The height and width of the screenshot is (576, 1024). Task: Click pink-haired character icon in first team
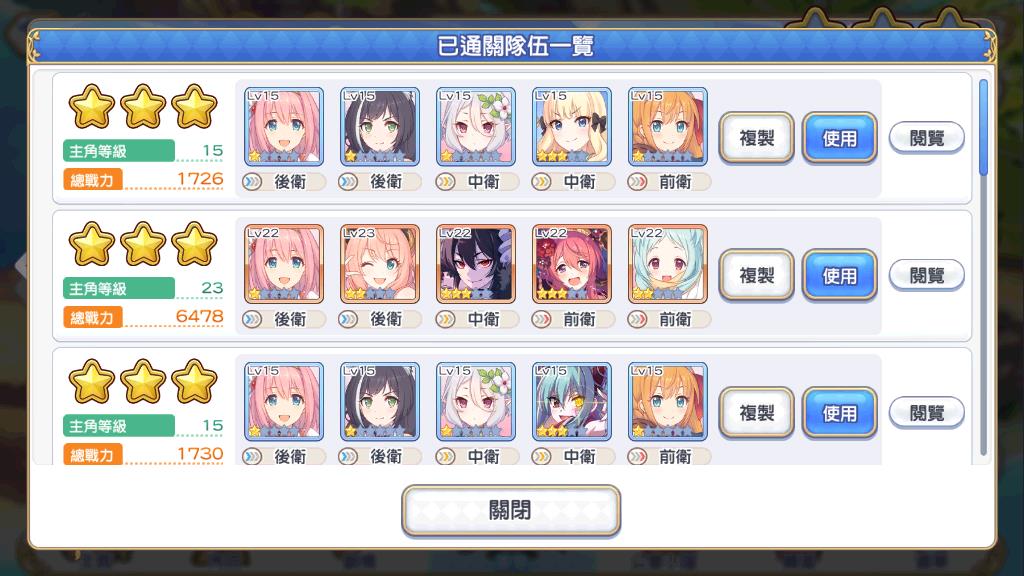[x=283, y=126]
